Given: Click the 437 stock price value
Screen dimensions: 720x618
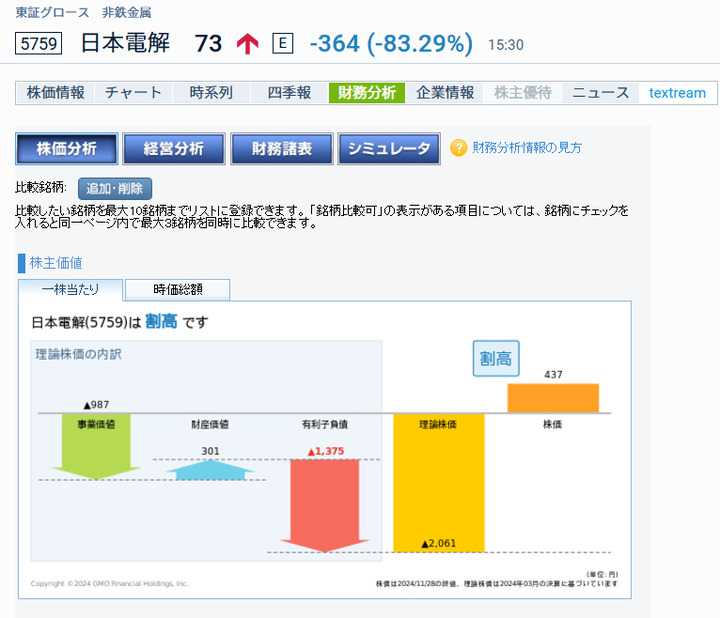Looking at the screenshot, I should pos(553,375).
